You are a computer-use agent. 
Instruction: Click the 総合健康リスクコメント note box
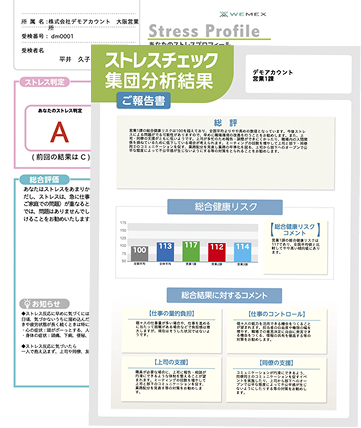[295, 247]
